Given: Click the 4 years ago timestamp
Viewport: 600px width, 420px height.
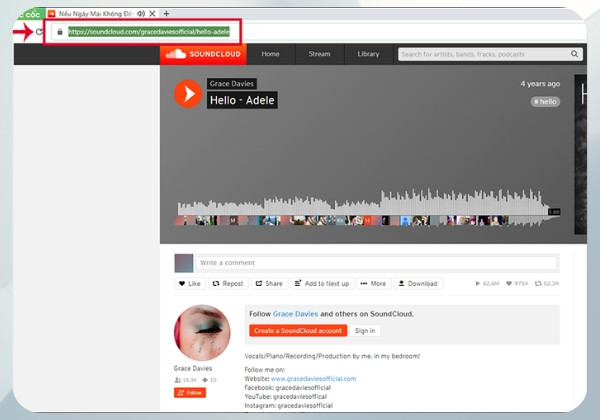Looking at the screenshot, I should pyautogui.click(x=540, y=84).
